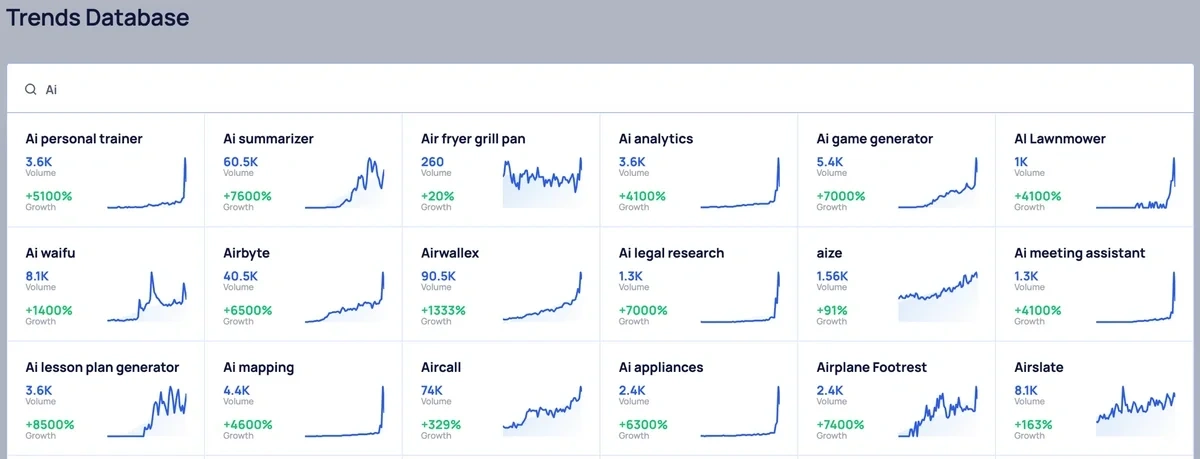
Task: Select the Ai legal research trend
Action: pyautogui.click(x=671, y=253)
